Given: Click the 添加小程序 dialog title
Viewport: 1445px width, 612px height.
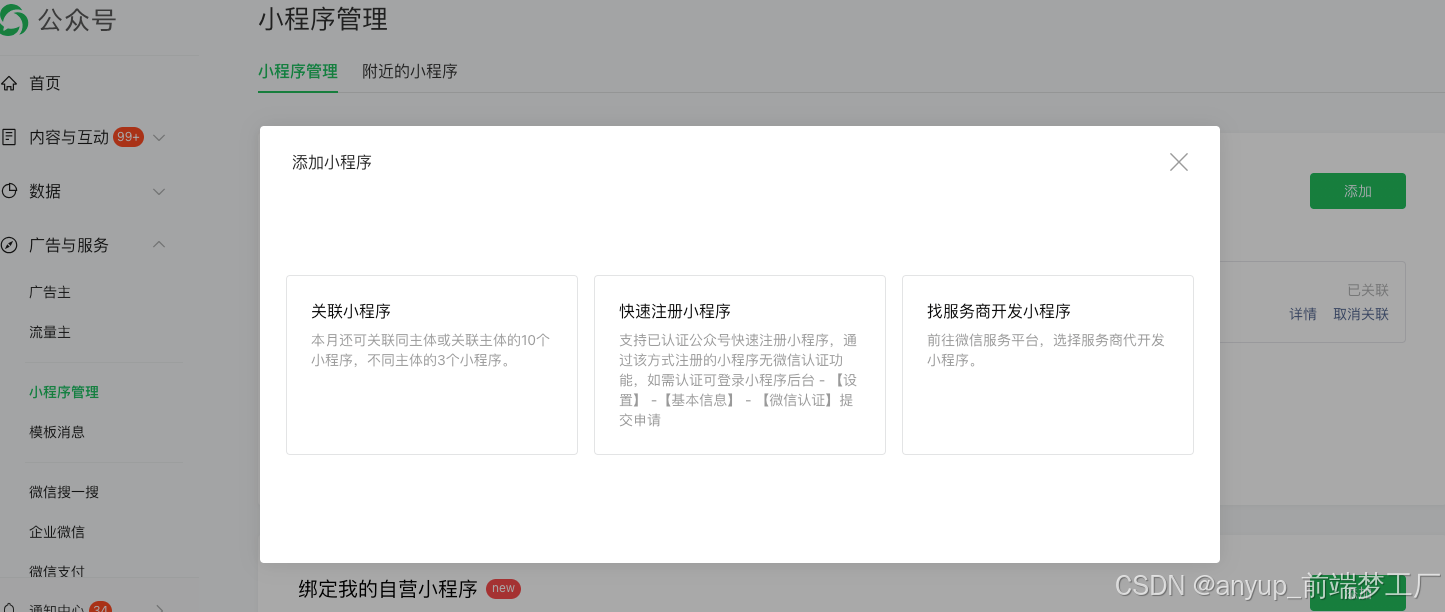Looking at the screenshot, I should coord(332,162).
